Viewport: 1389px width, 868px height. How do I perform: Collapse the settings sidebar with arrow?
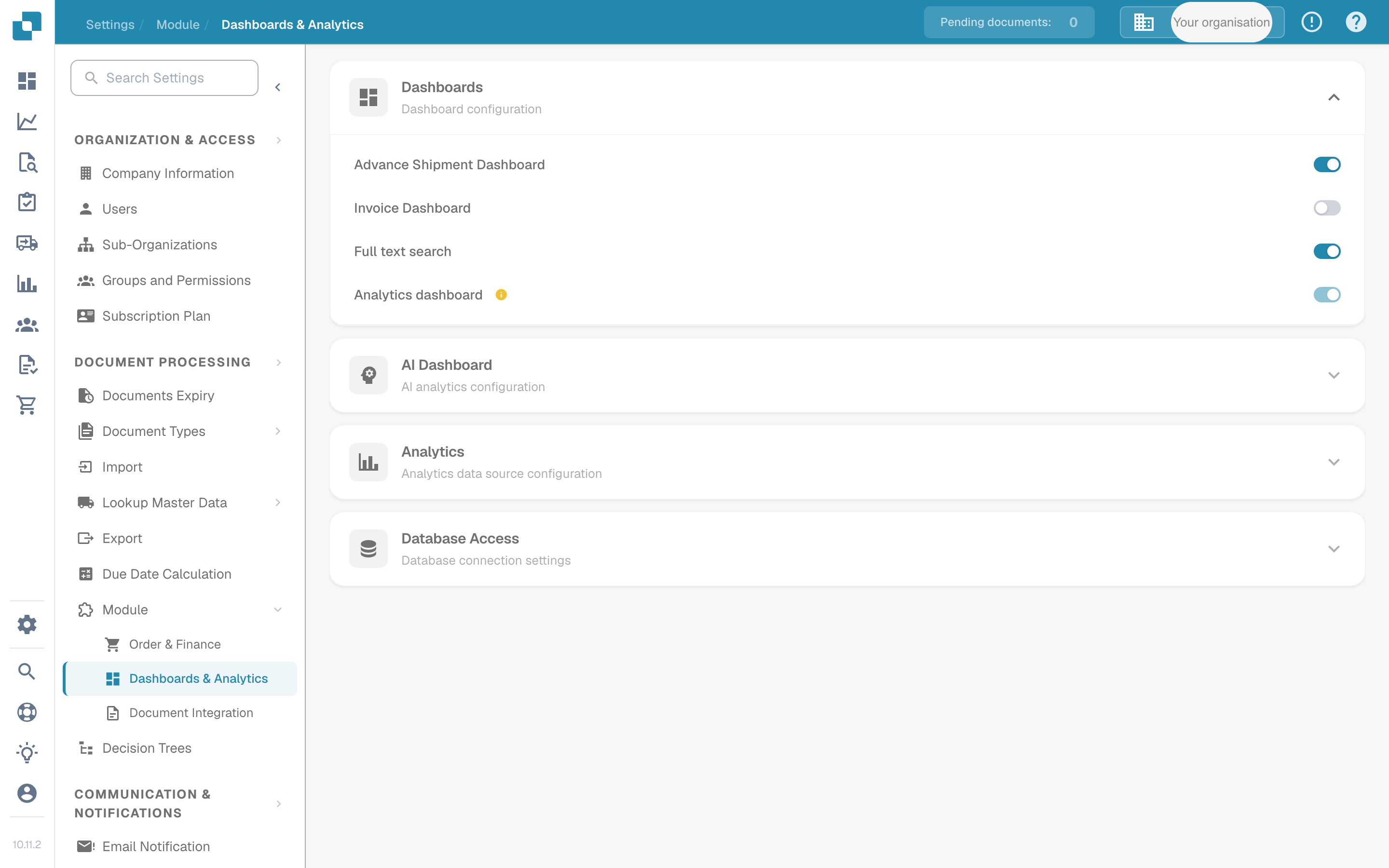278,87
